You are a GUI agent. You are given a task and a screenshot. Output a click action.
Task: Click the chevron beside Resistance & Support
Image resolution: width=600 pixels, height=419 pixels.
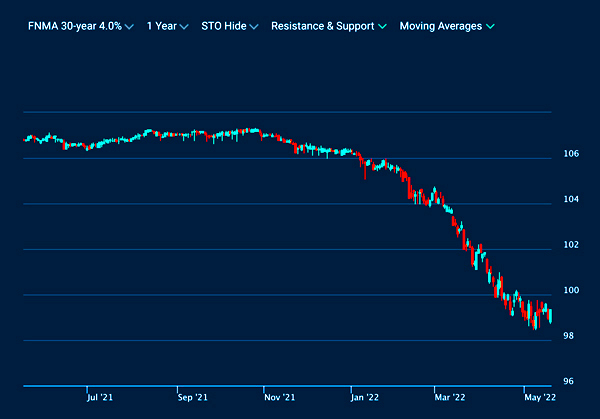coord(384,27)
